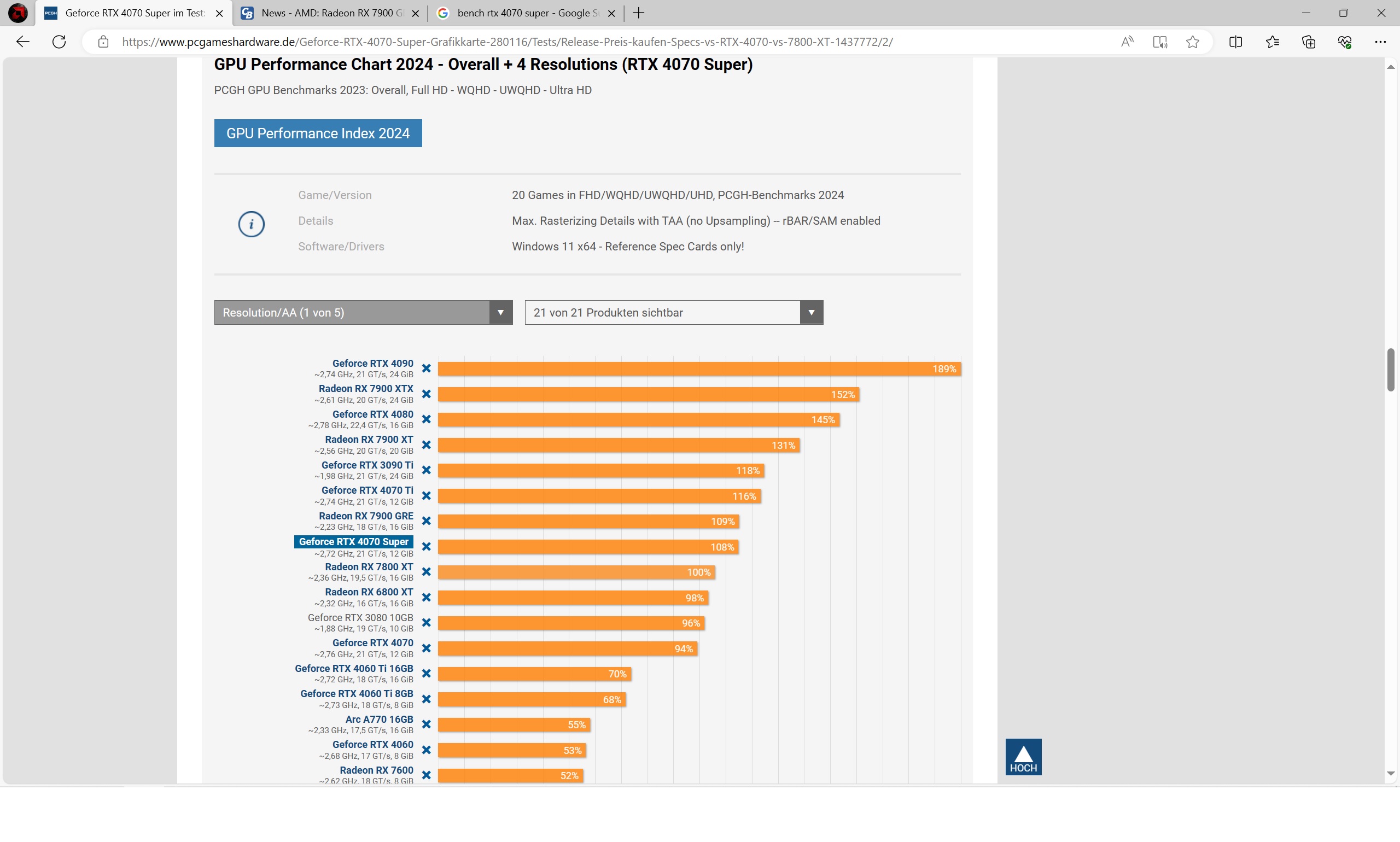Open split screen view icon
This screenshot has height=842, width=1400.
1235,42
